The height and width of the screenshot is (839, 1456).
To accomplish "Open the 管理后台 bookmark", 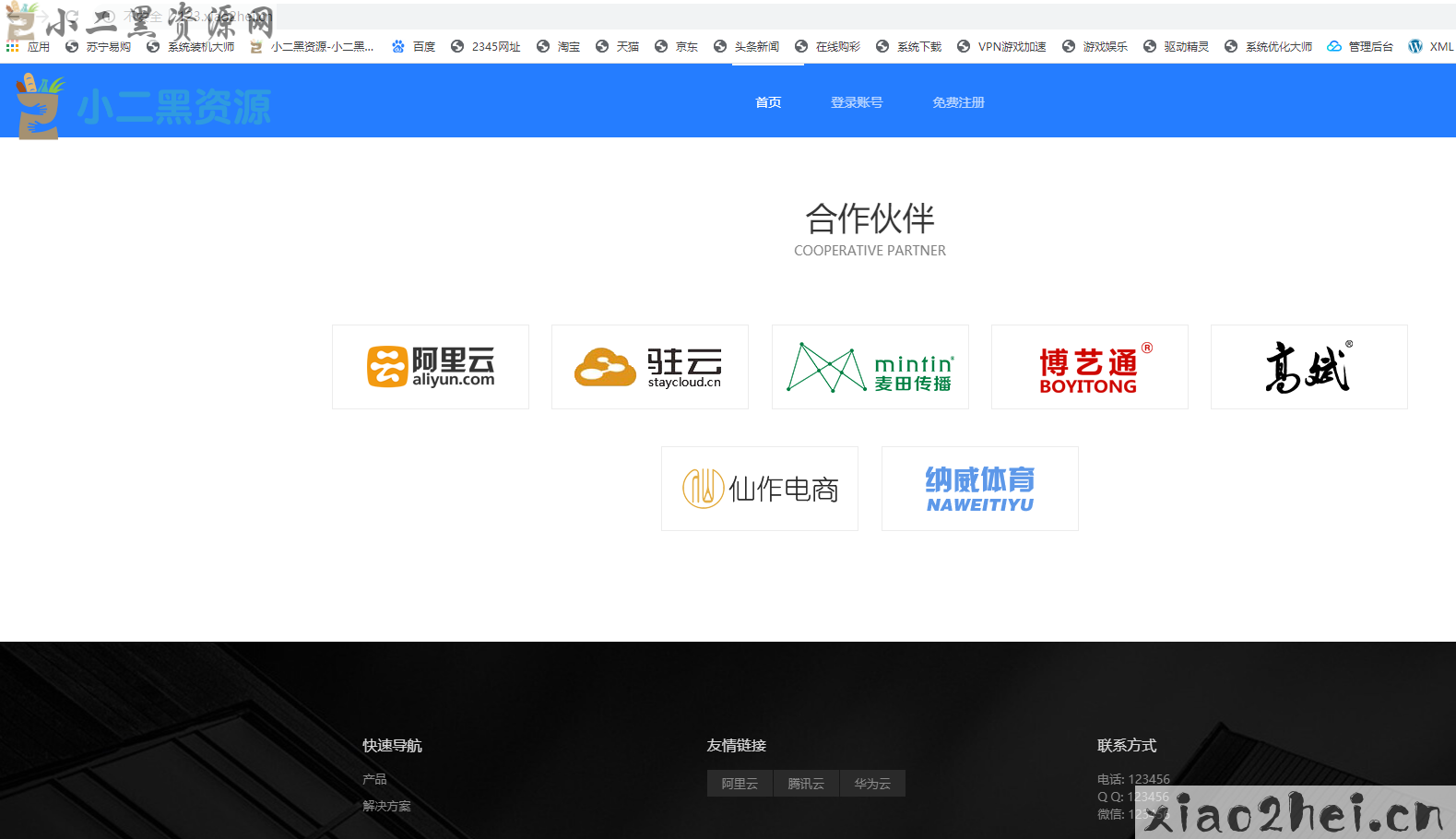I will pos(1360,47).
